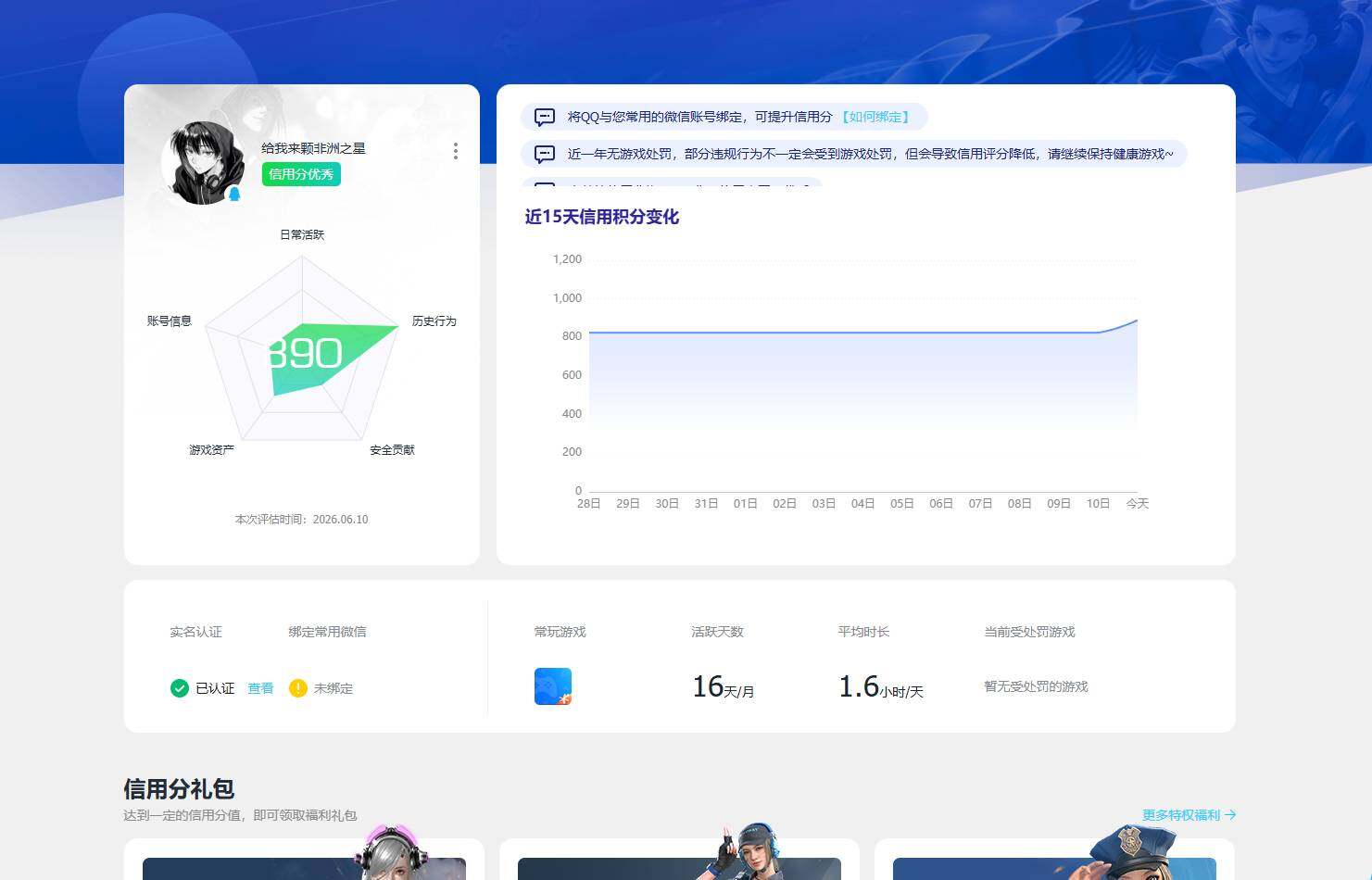1372x880 pixels.
Task: Click the 10日 label on chart axis
Action: pos(1098,504)
